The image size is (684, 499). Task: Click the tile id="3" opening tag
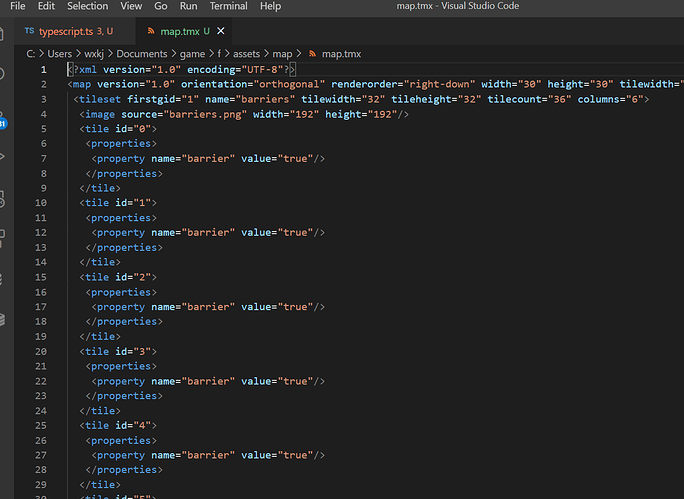tap(118, 351)
